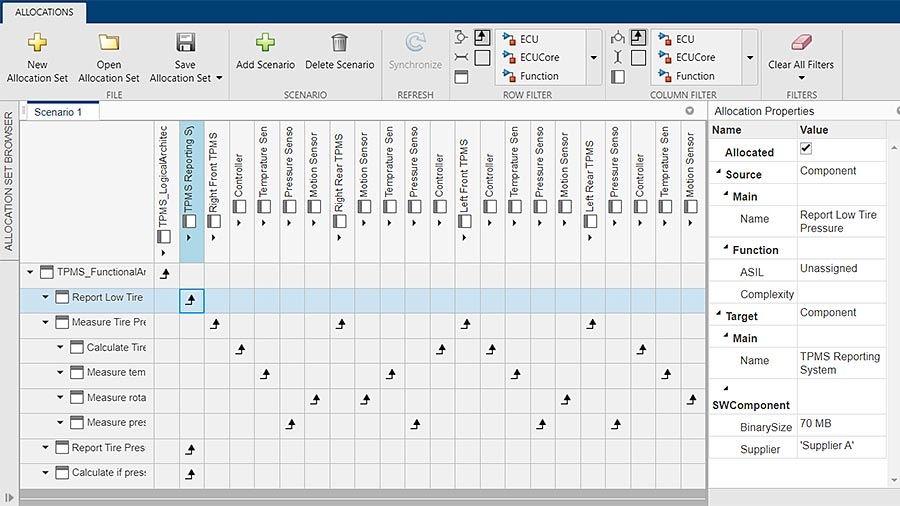This screenshot has width=900, height=506.
Task: Open the row filter dropdown arrow
Action: tap(593, 58)
